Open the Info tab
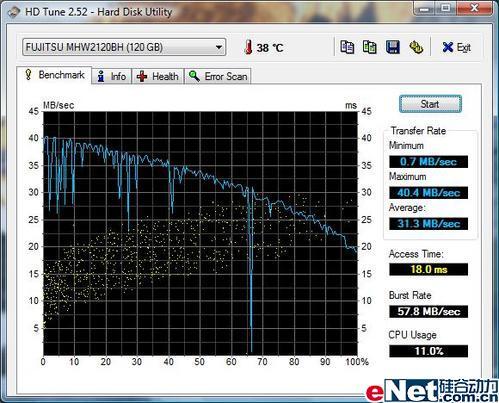 click(112, 76)
